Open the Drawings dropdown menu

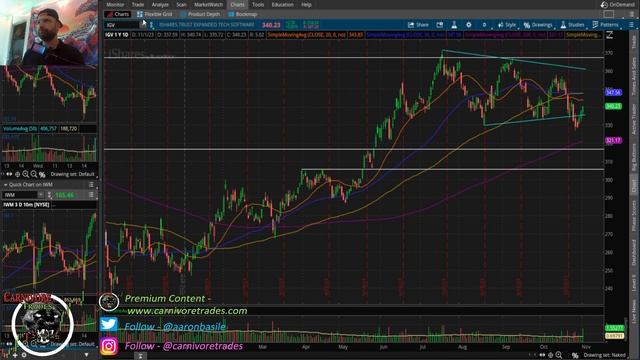pos(538,25)
